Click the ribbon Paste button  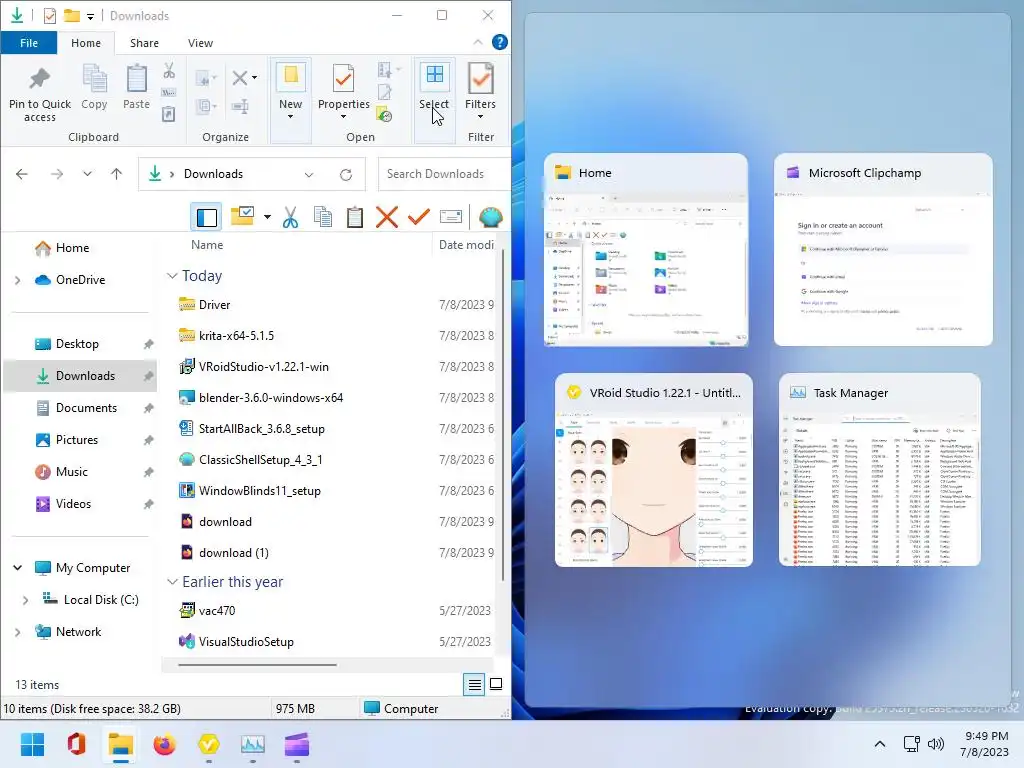[136, 87]
